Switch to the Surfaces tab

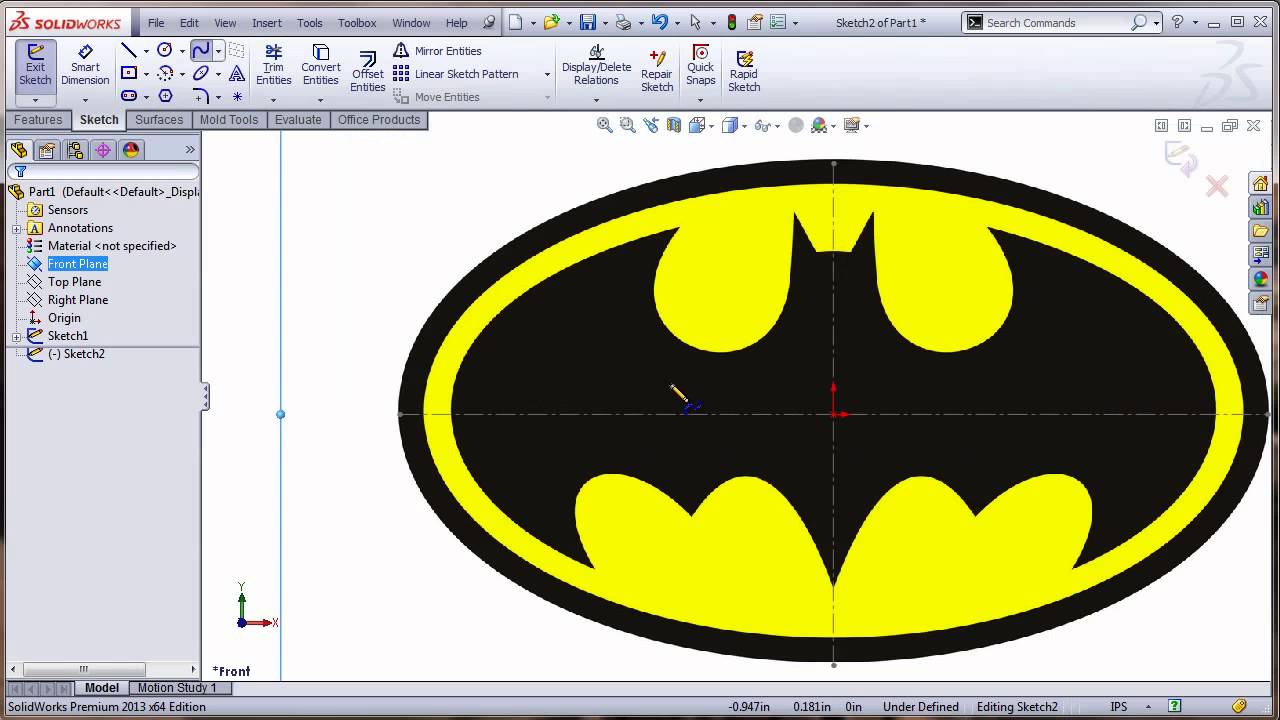click(x=159, y=120)
